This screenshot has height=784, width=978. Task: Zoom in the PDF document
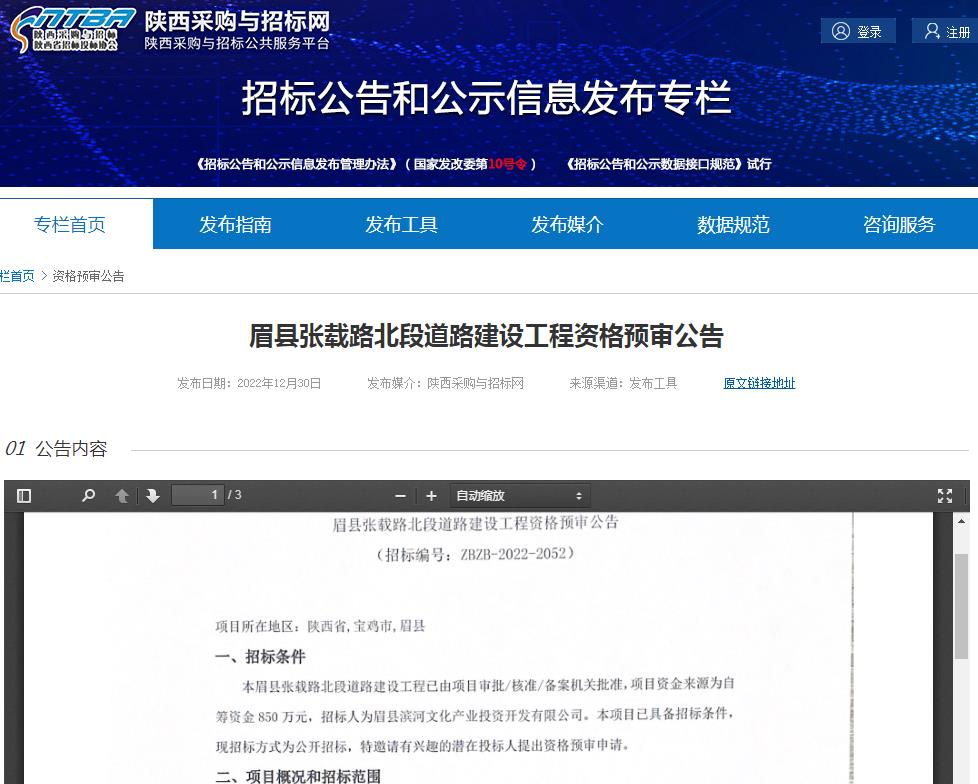coord(431,496)
